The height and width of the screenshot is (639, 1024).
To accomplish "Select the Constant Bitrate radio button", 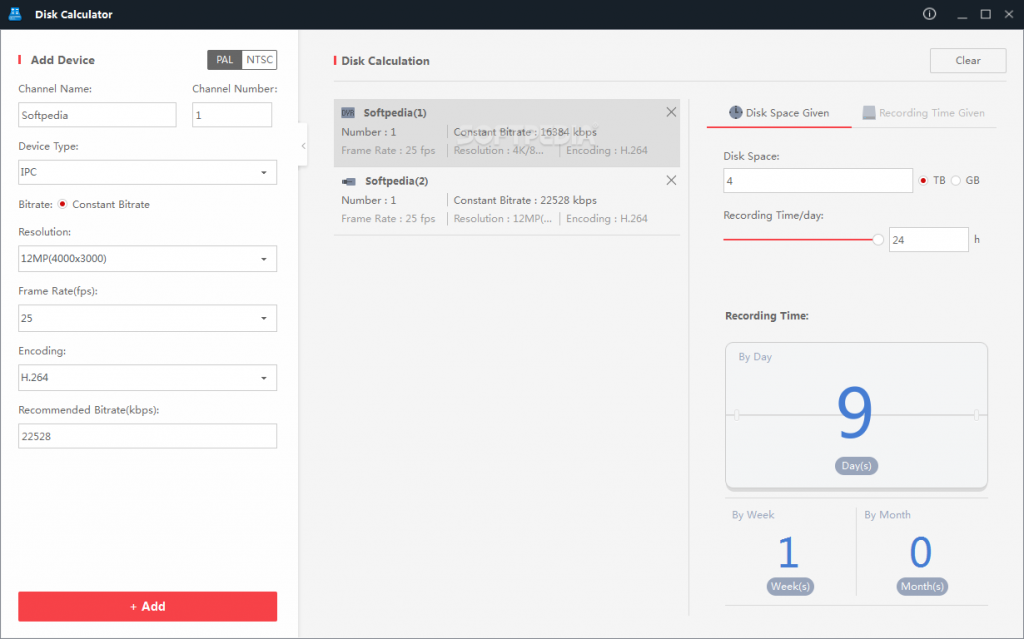I will 62,204.
